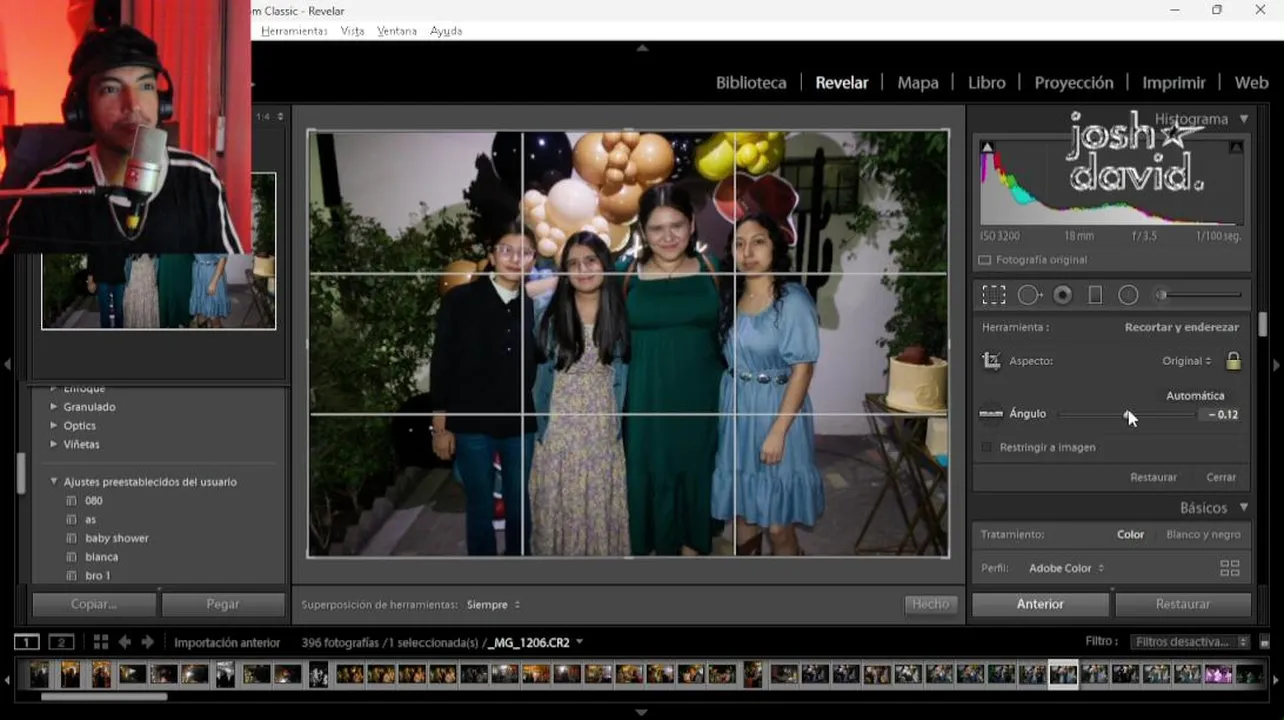Apply the baby shower user preset
Image resolution: width=1284 pixels, height=720 pixels.
coord(117,538)
